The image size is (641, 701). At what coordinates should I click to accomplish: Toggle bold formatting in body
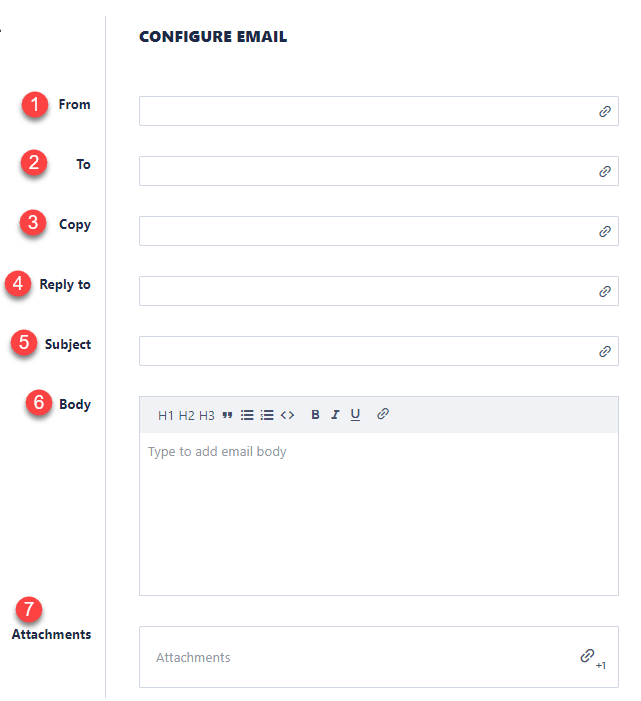(315, 415)
